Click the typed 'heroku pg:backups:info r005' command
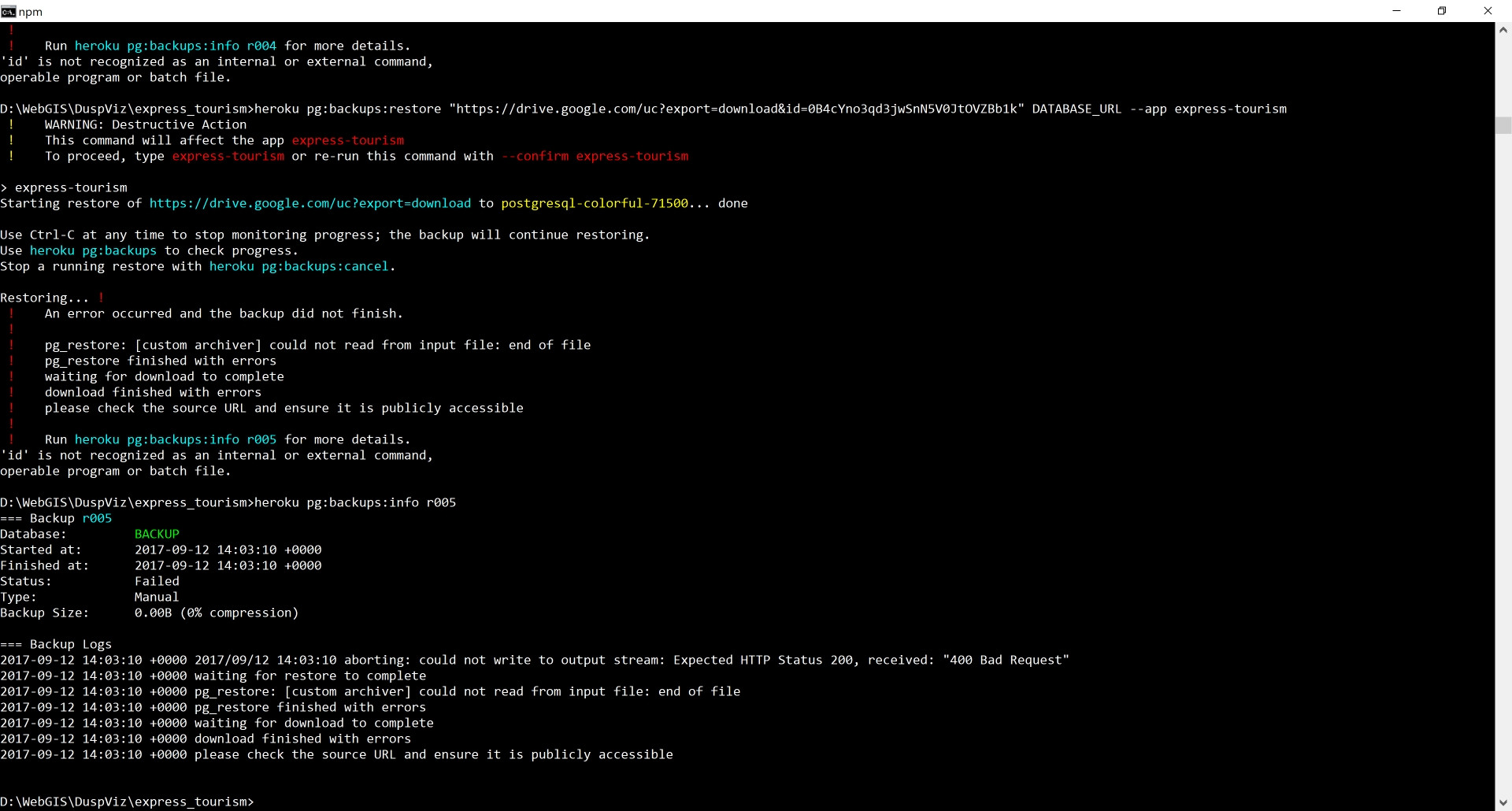This screenshot has width=1512, height=811. 355,502
